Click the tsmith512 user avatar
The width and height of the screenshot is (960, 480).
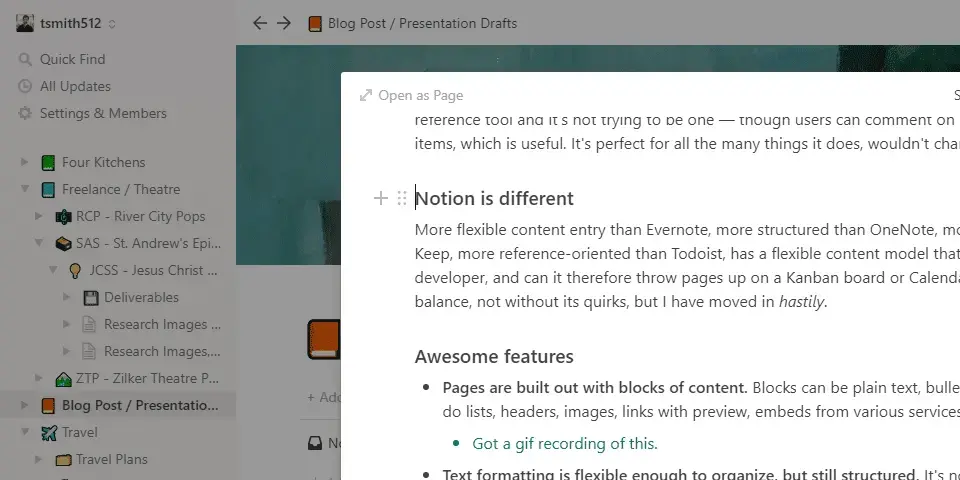pos(25,23)
